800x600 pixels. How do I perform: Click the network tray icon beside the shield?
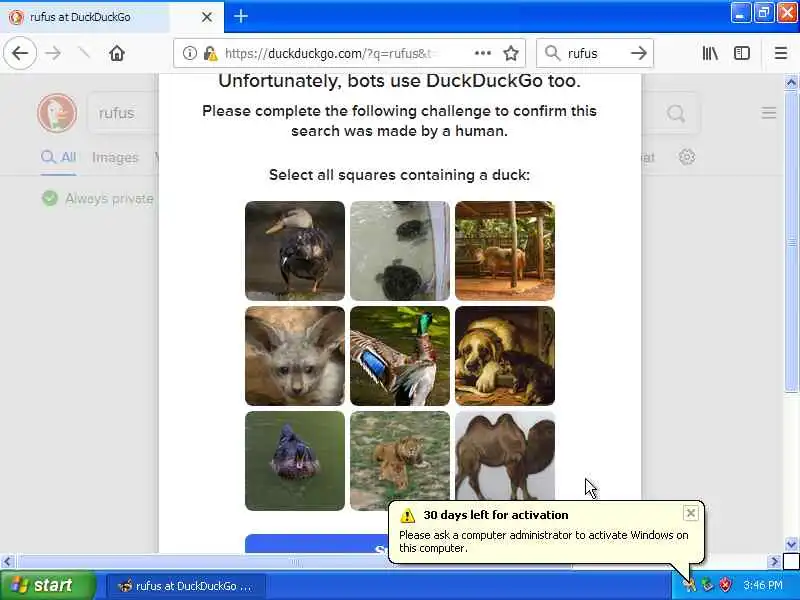(x=707, y=585)
